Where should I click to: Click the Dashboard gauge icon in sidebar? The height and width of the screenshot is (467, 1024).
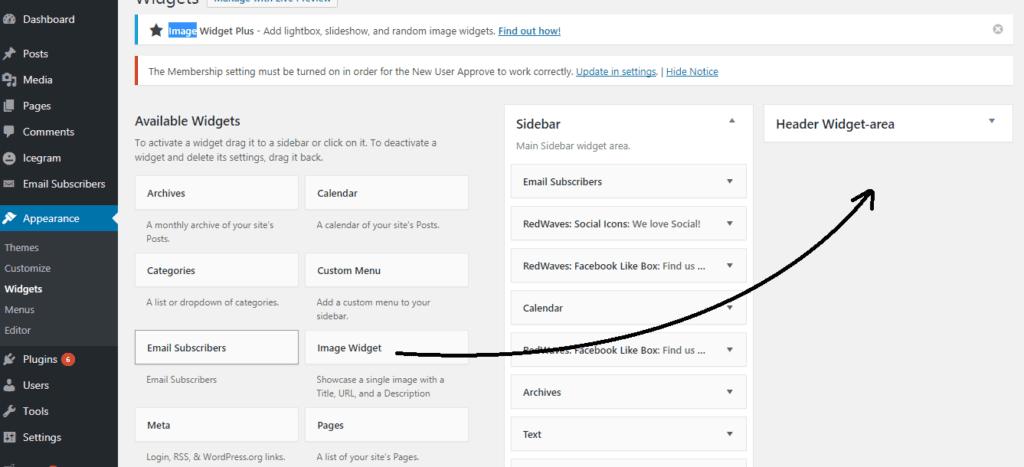tap(9, 19)
